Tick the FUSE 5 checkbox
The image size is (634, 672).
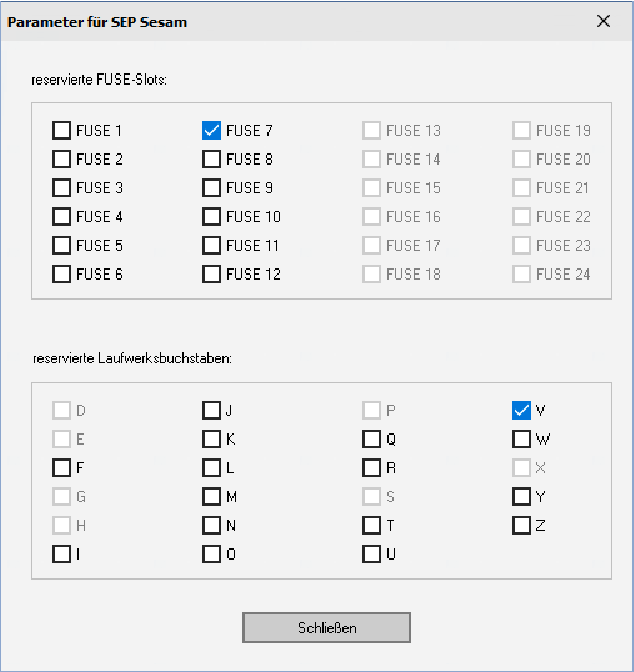pos(62,245)
